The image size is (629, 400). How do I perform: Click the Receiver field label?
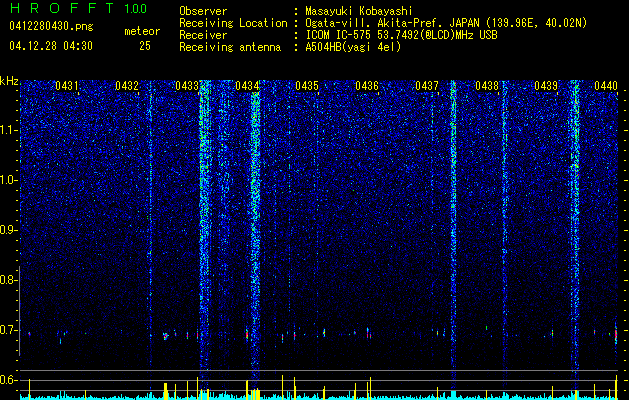point(203,35)
